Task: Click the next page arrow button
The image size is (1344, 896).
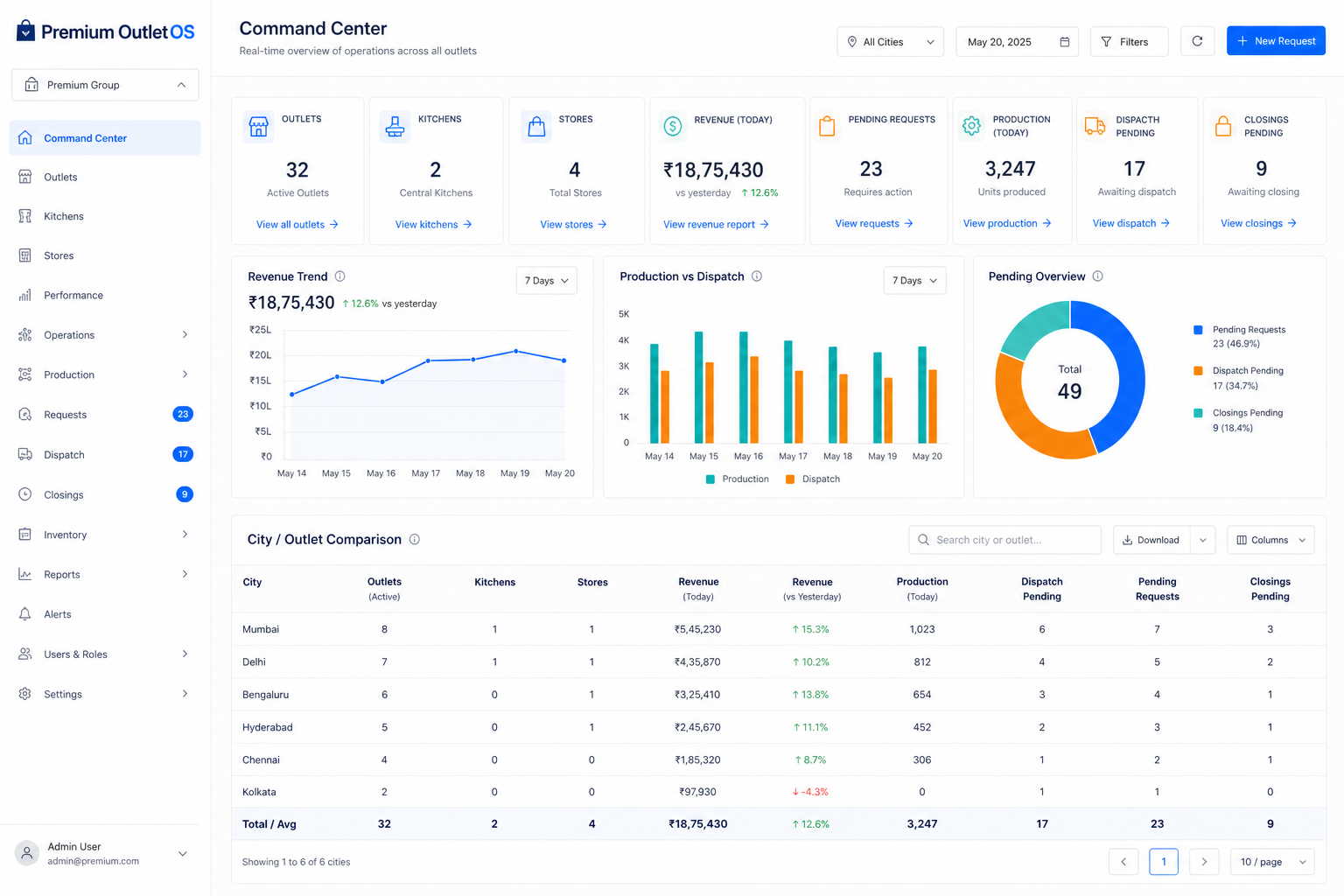Action: coord(1204,862)
